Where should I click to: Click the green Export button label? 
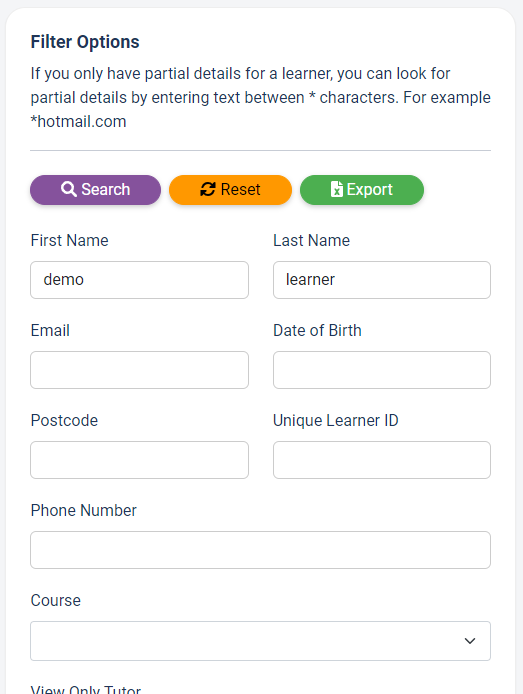click(369, 189)
